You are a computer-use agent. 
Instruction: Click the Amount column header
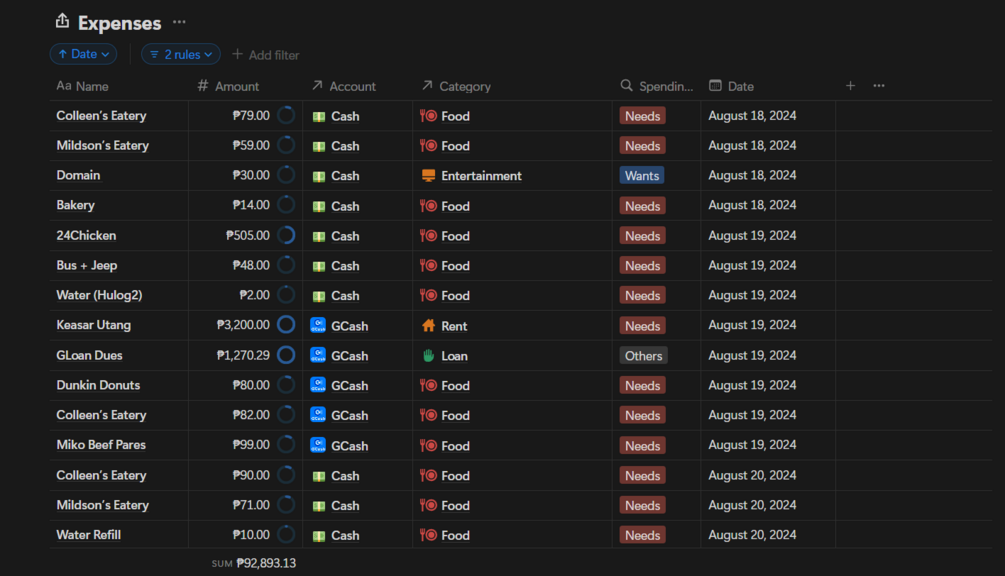pyautogui.click(x=236, y=86)
